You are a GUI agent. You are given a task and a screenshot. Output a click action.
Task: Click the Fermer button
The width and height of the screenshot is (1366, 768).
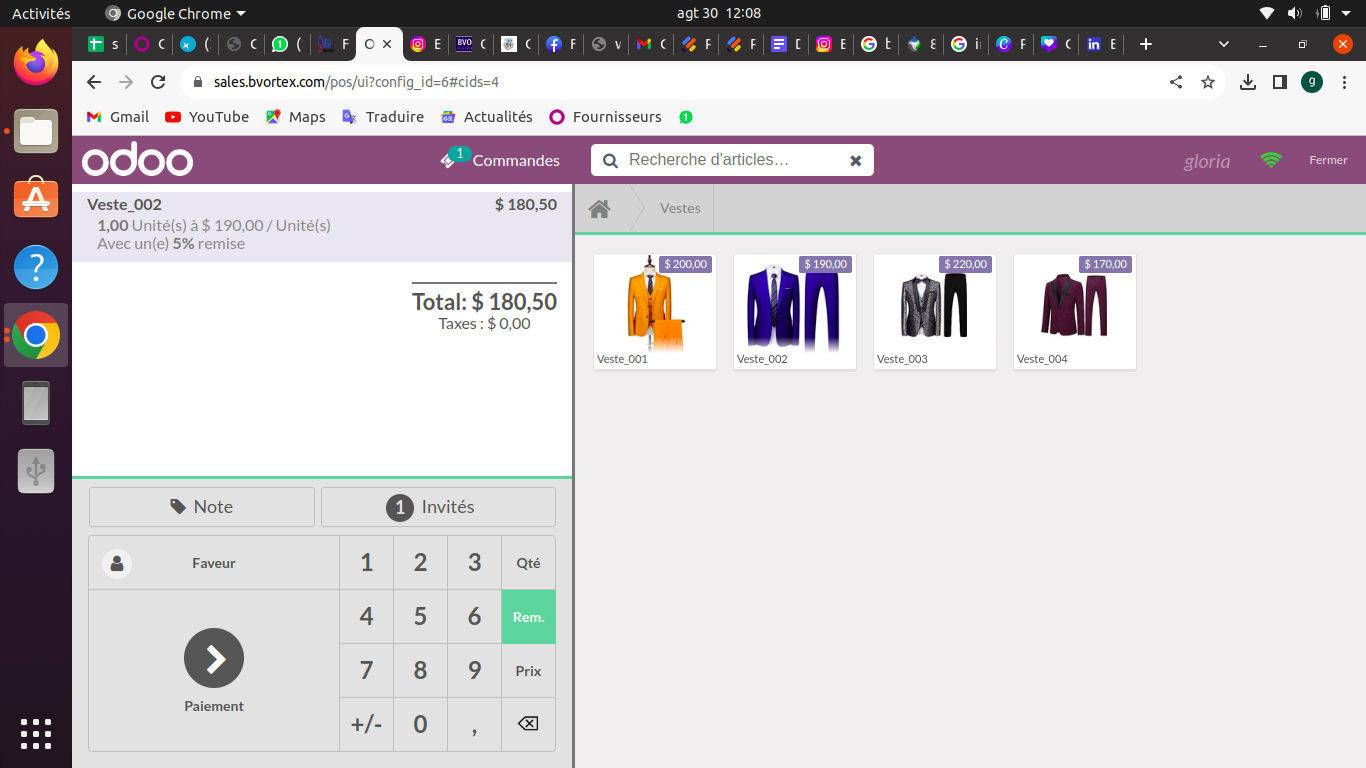tap(1328, 160)
